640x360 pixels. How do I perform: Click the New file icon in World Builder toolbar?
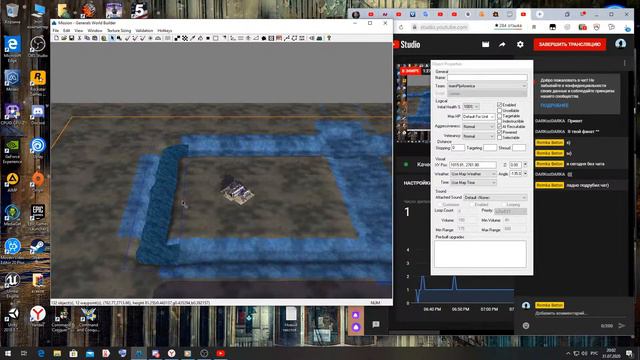56,38
